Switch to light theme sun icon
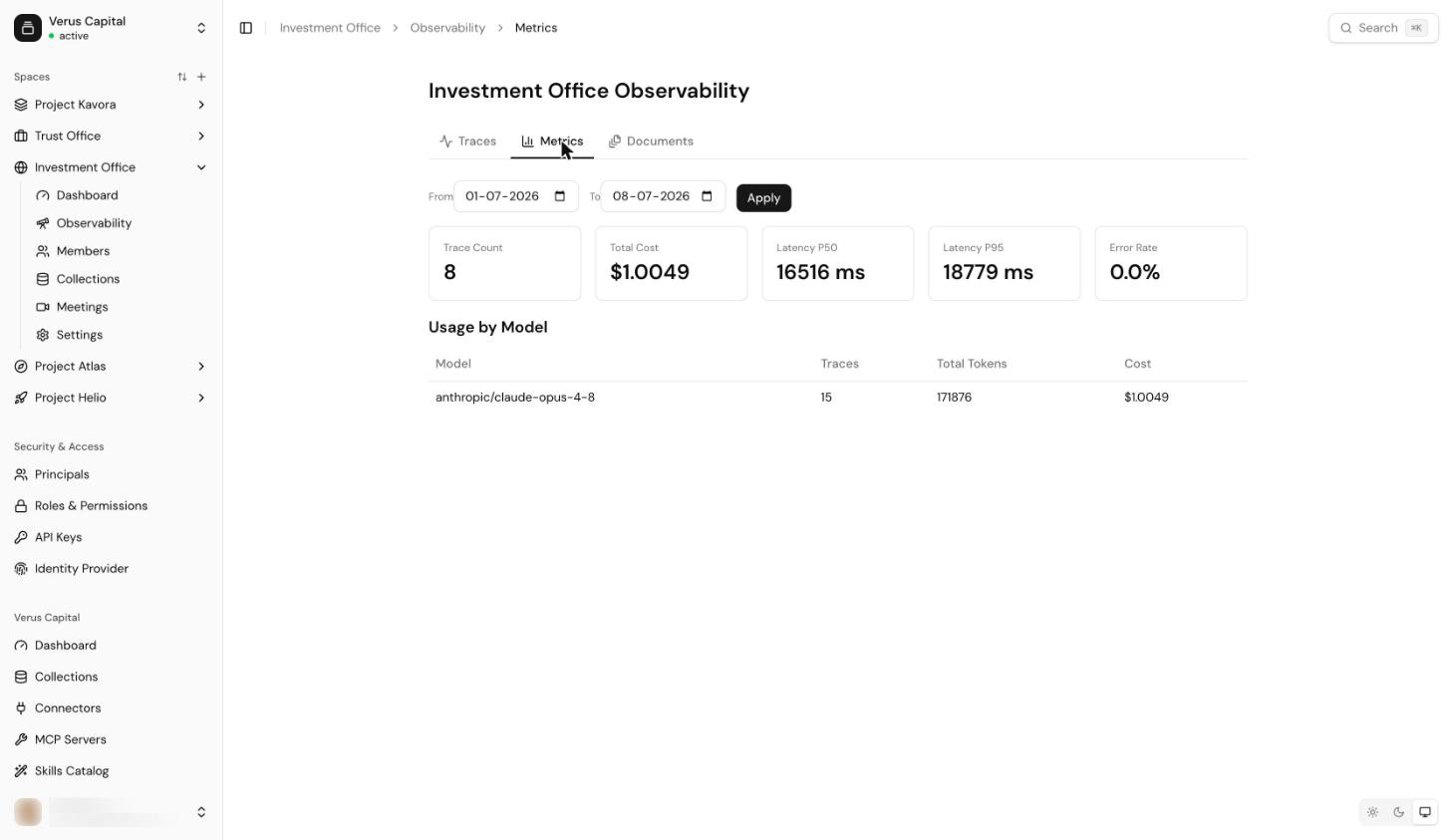This screenshot has width=1453, height=840. click(1373, 812)
